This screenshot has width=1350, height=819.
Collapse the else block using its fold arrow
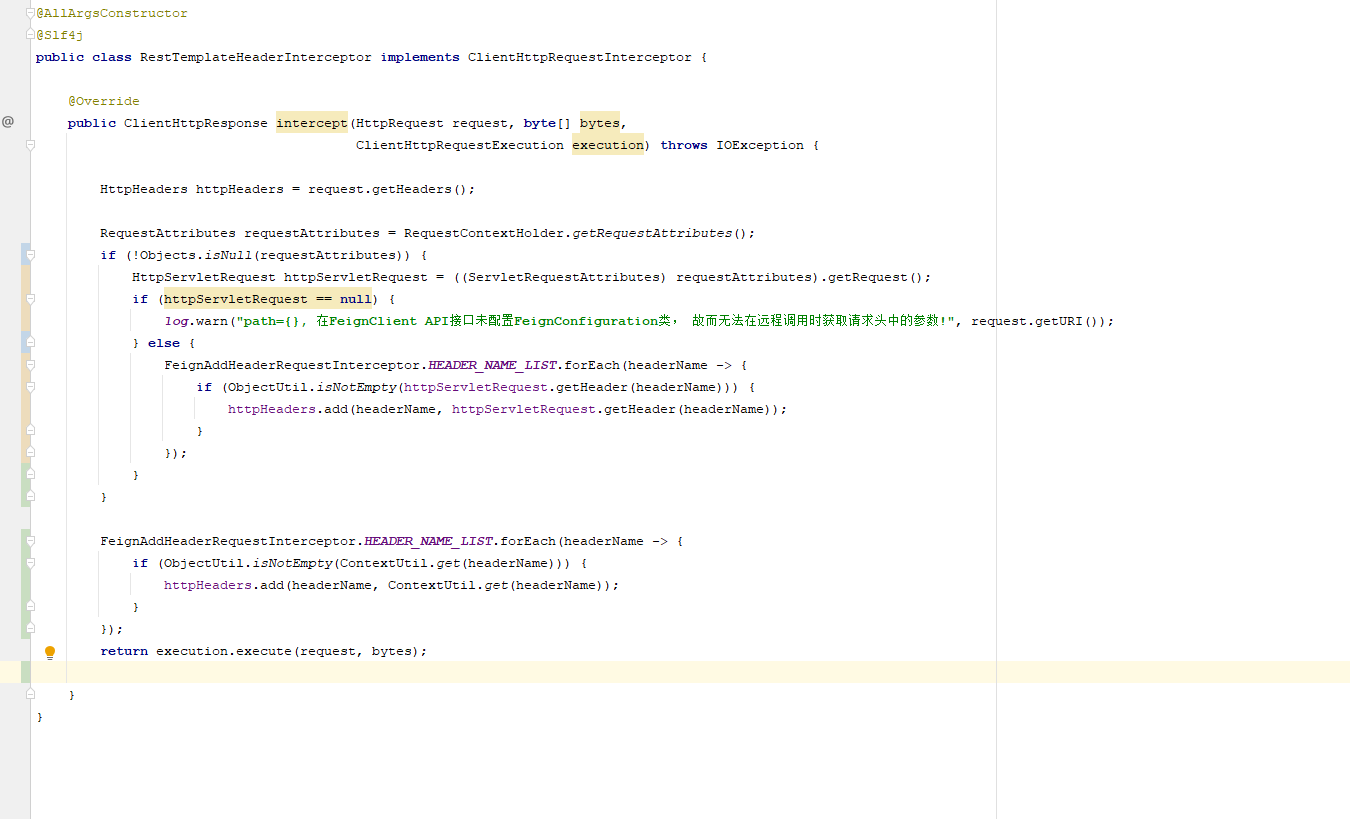[x=29, y=342]
